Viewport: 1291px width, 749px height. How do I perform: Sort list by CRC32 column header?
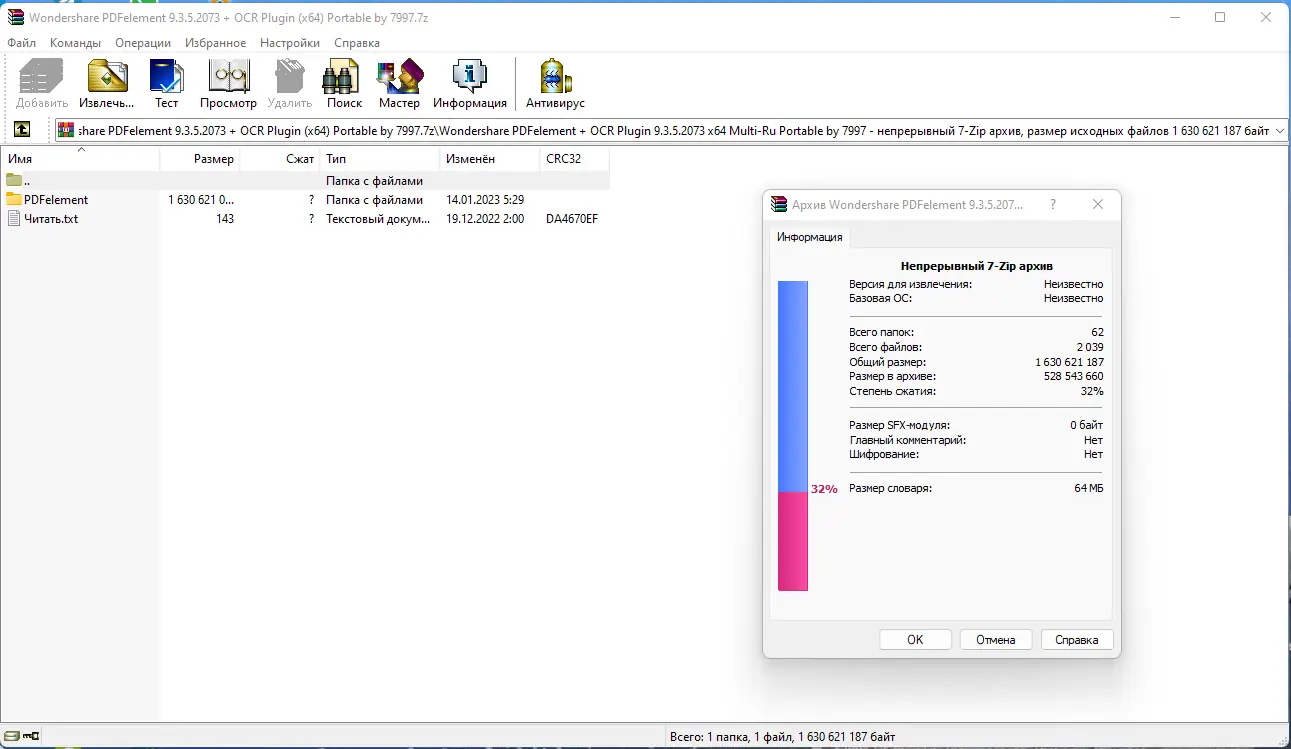click(x=575, y=159)
